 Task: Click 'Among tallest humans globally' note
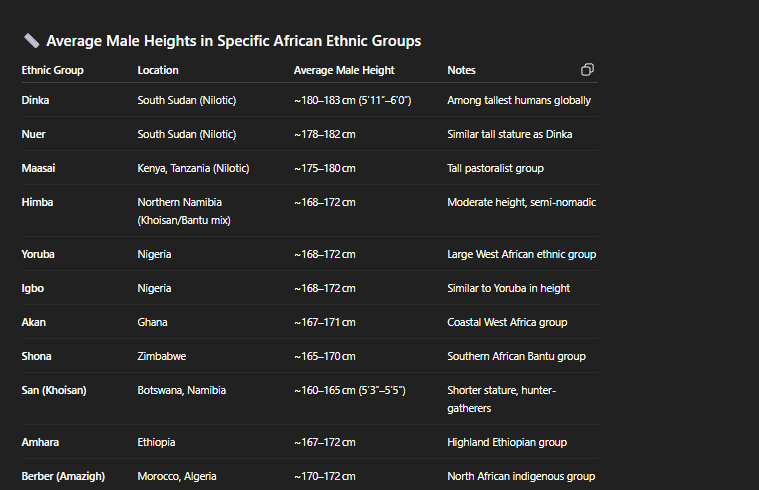coord(519,100)
